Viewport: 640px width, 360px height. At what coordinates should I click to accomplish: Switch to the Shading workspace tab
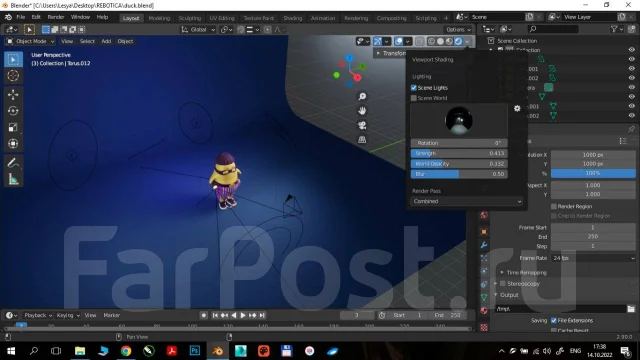tap(293, 18)
